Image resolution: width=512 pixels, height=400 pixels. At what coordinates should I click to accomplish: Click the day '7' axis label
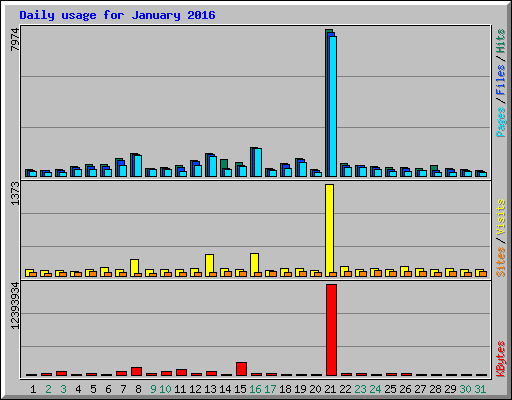coord(123,389)
